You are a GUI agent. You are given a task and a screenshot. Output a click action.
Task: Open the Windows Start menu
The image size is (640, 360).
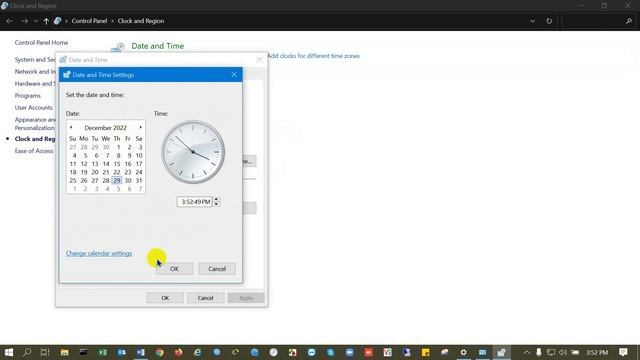[x=9, y=352]
